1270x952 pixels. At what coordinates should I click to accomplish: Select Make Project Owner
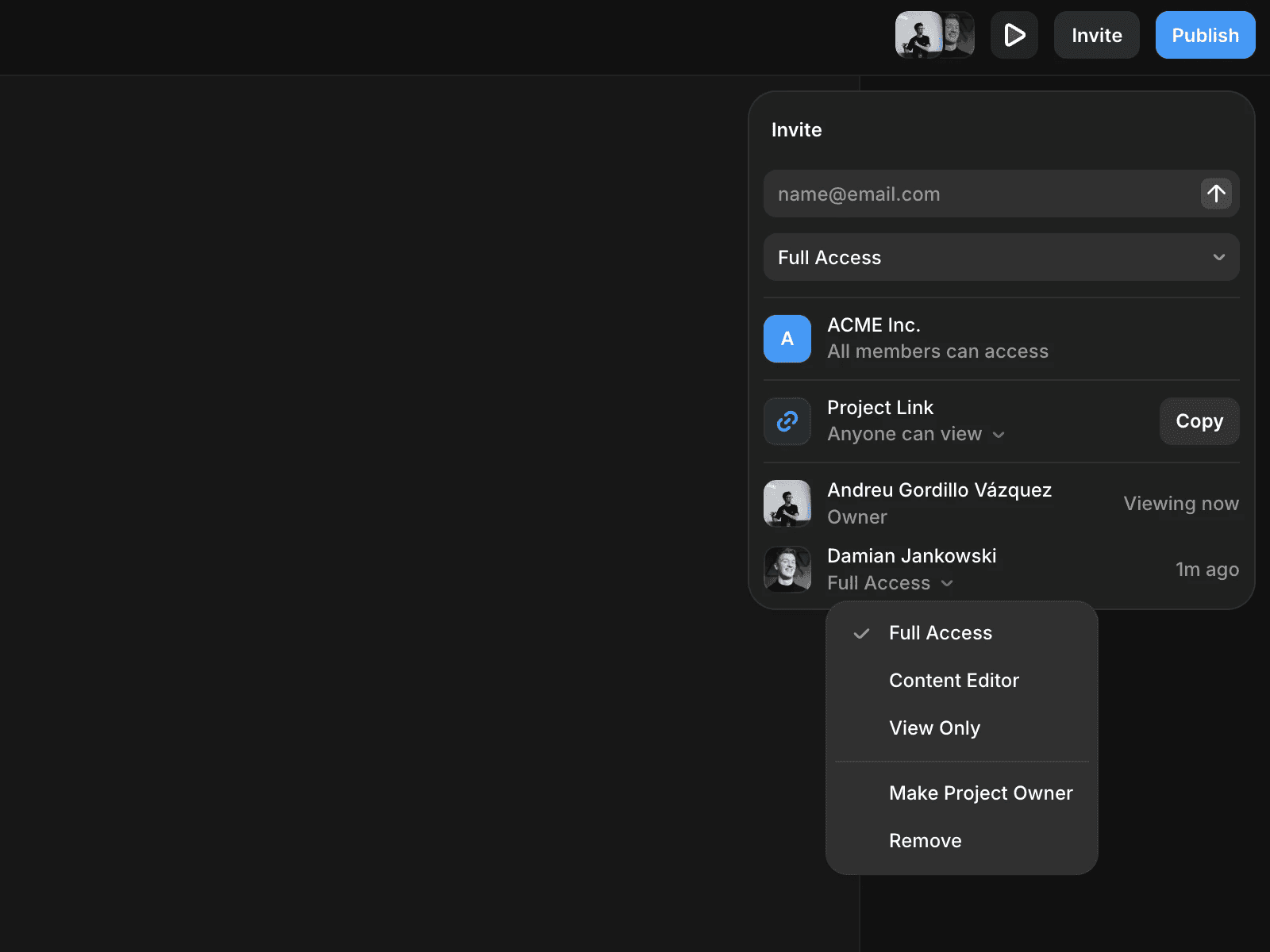click(962, 793)
